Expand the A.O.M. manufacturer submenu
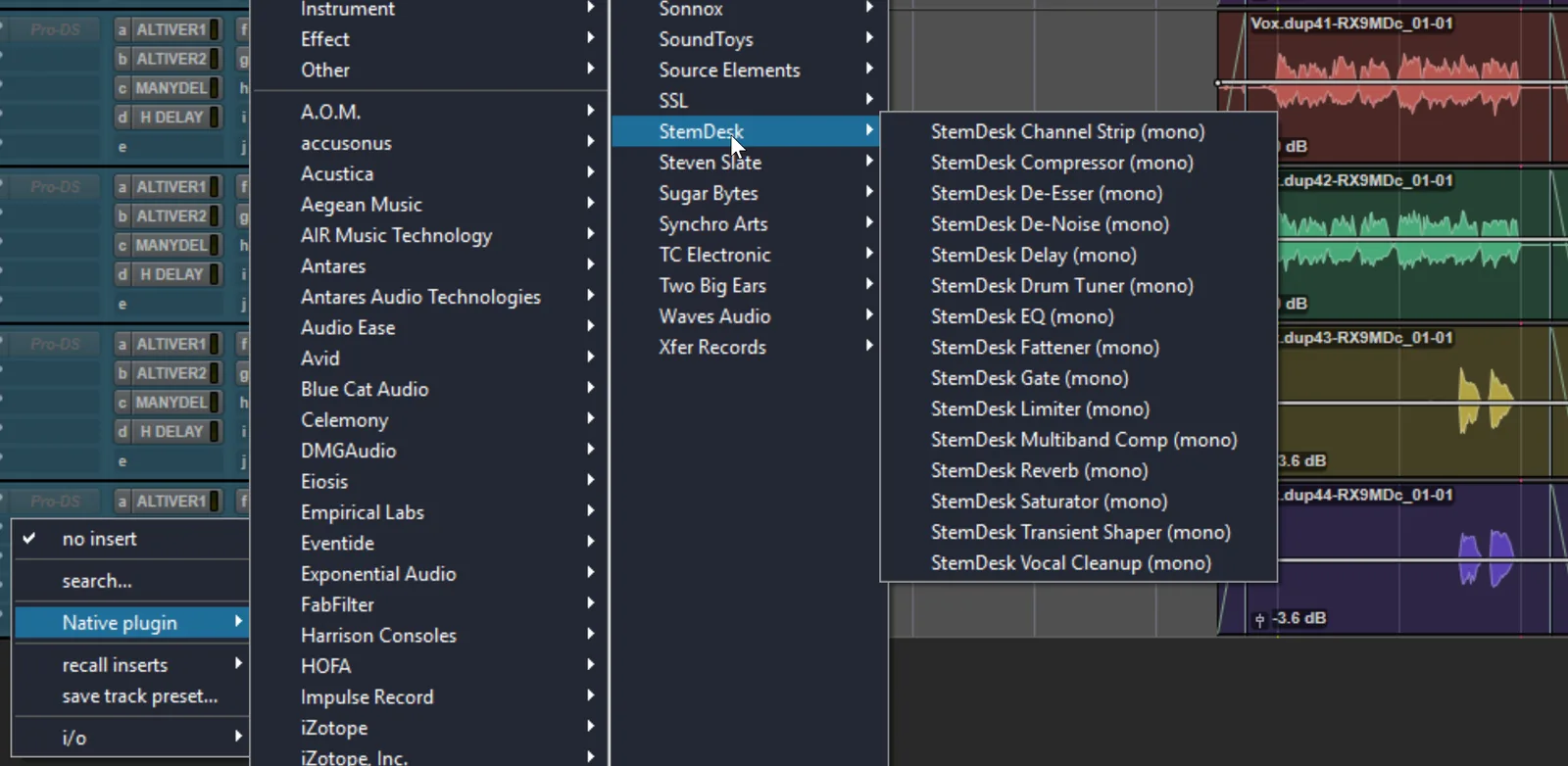The width and height of the screenshot is (1568, 766). 429,112
